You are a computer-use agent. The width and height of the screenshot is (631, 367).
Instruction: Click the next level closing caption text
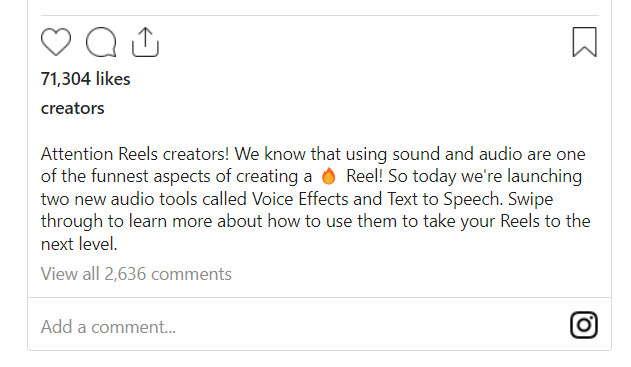pos(79,244)
